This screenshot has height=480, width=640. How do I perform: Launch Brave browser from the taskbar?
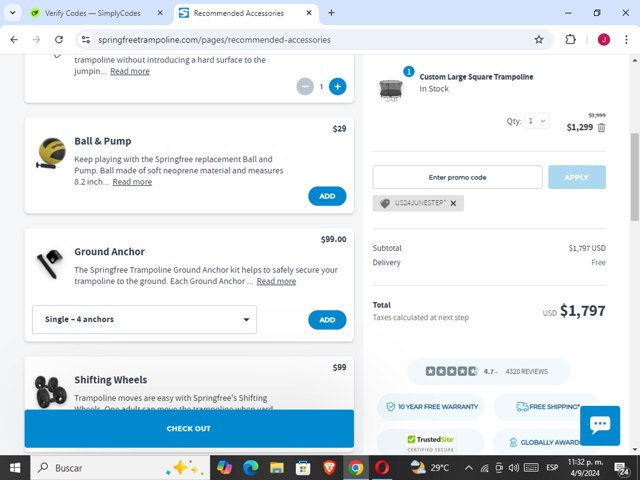329,468
